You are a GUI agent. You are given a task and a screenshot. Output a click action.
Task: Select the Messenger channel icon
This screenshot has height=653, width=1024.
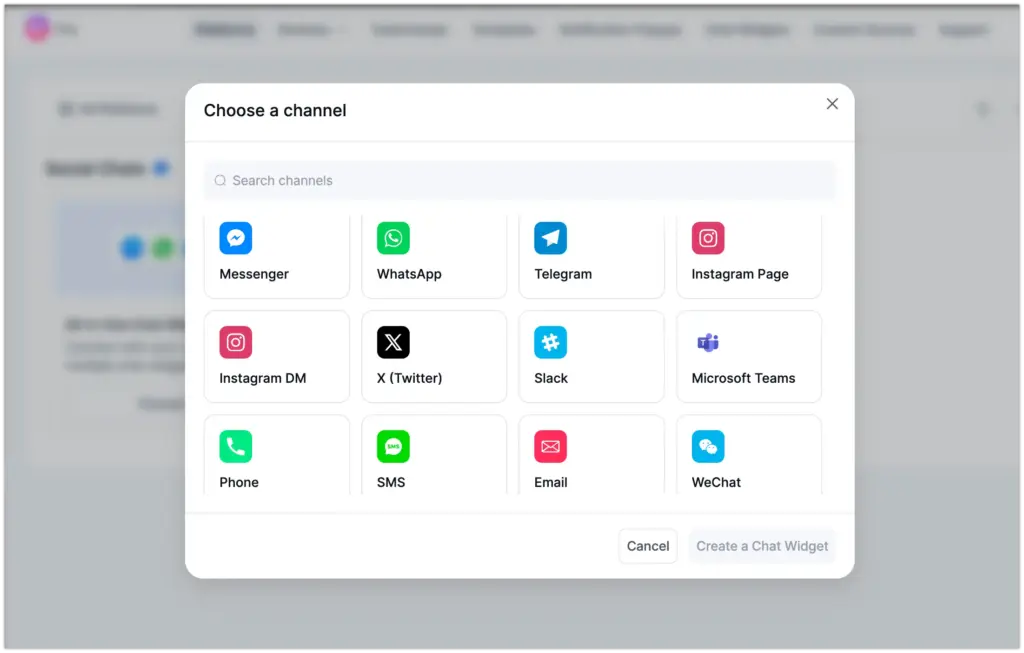[x=236, y=238]
